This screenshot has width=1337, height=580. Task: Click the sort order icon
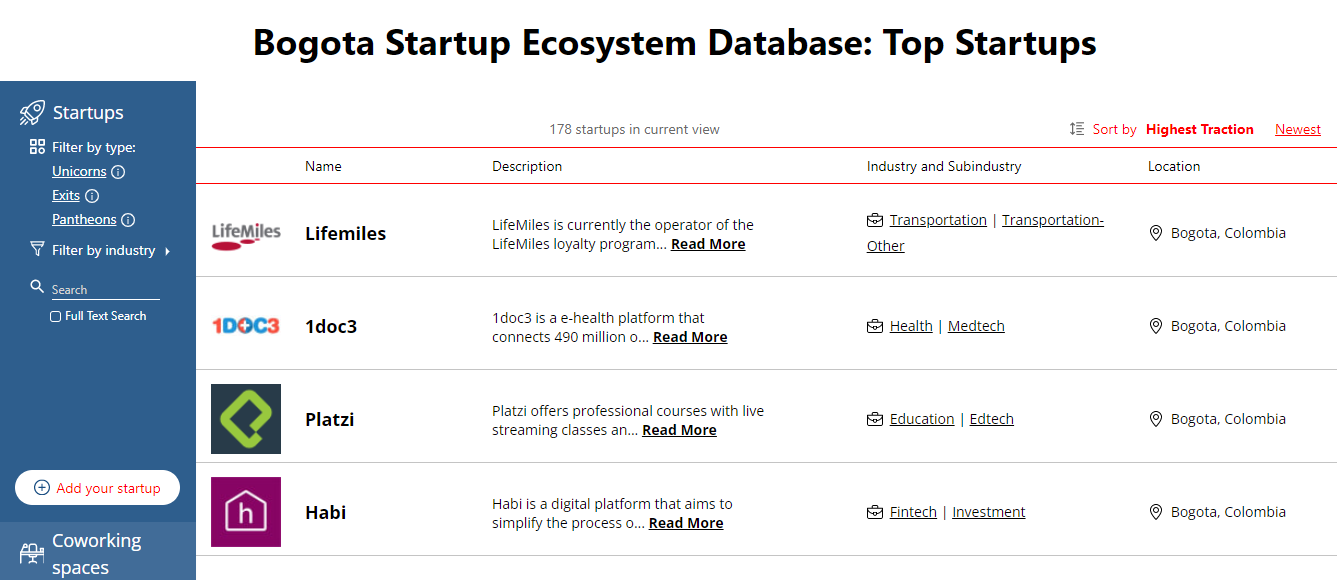[1077, 129]
